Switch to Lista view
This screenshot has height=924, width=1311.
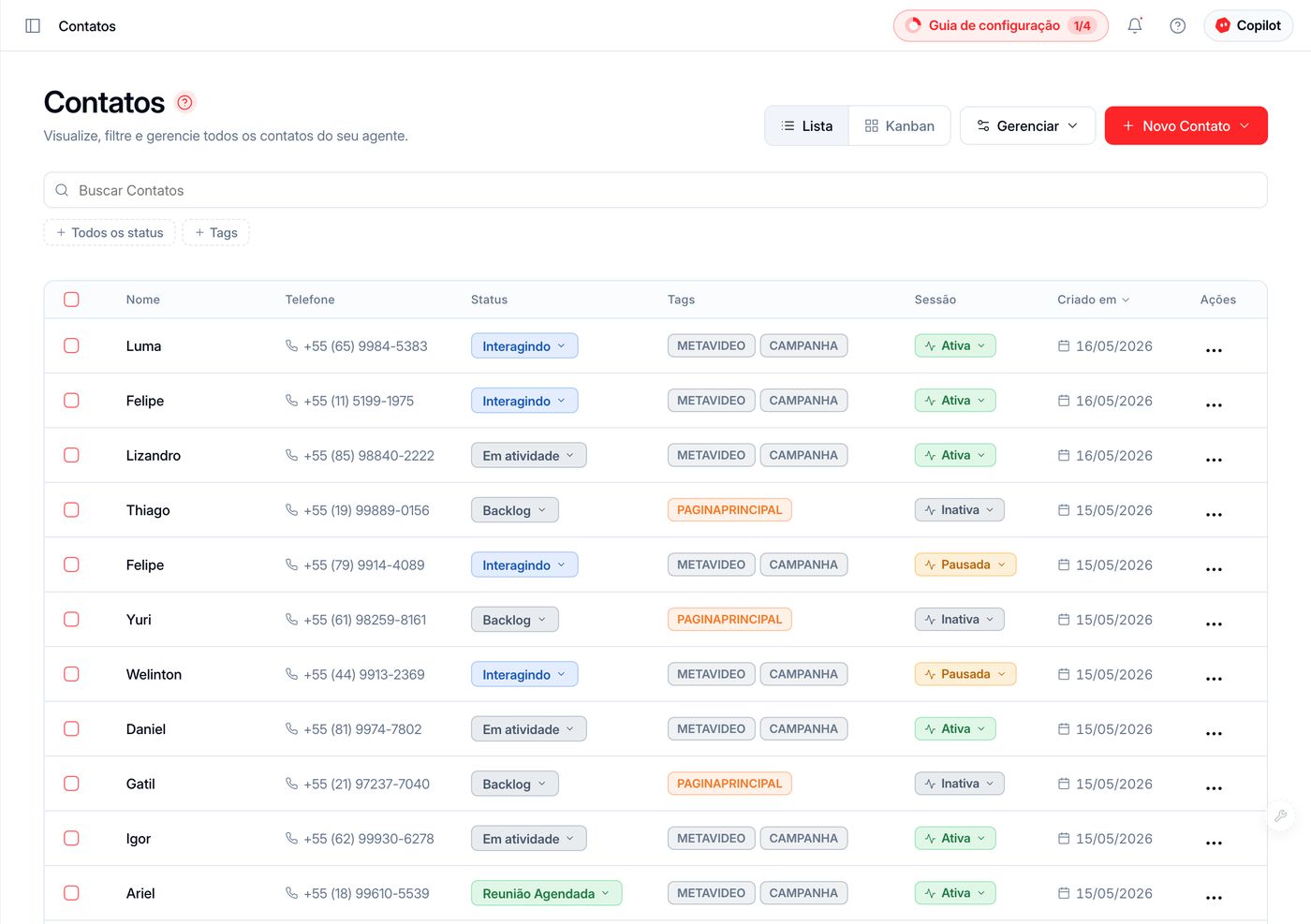tap(807, 125)
